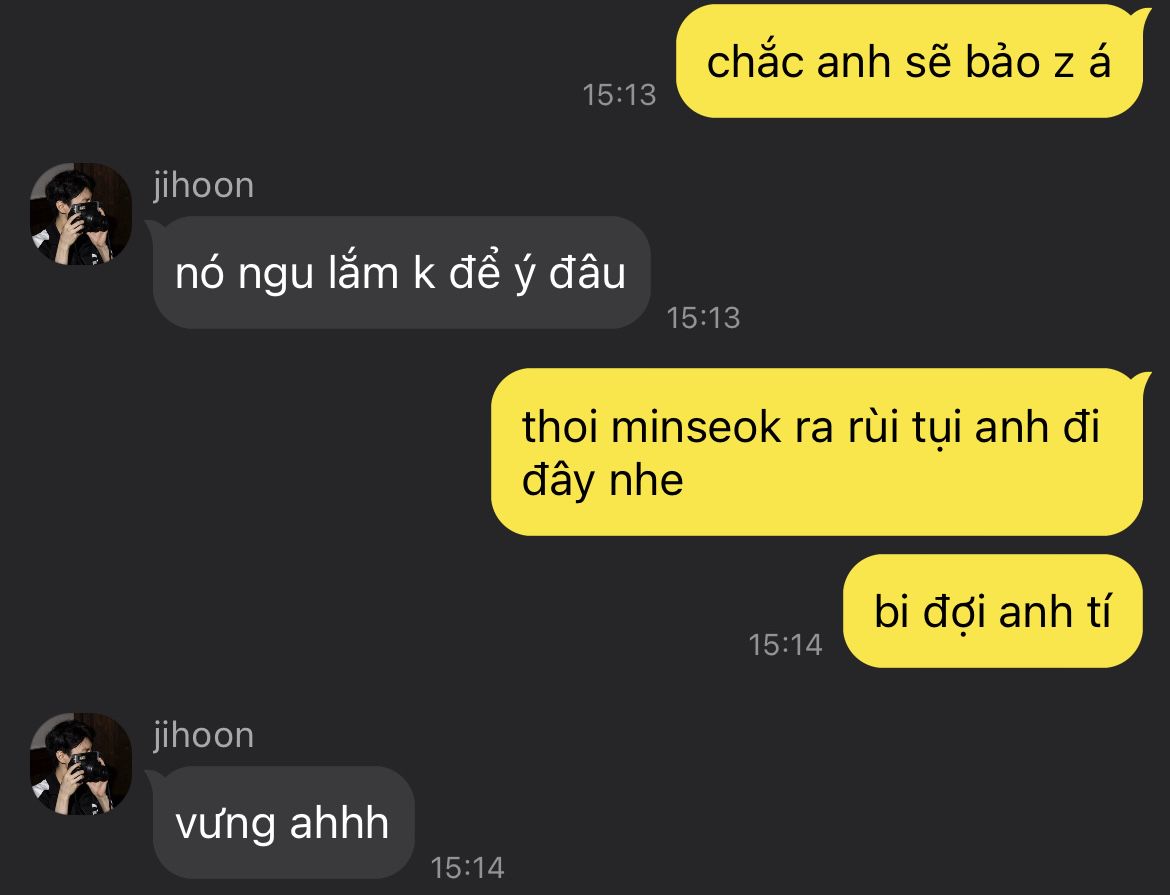Click the 15:13 timestamp beside the yellow bubble
1170x895 pixels.
pos(619,95)
